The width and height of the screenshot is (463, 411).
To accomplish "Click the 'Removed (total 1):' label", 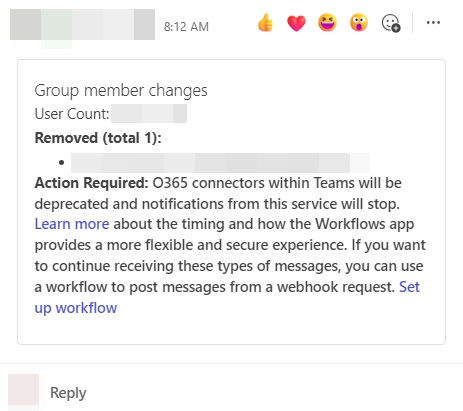I will pyautogui.click(x=98, y=138).
